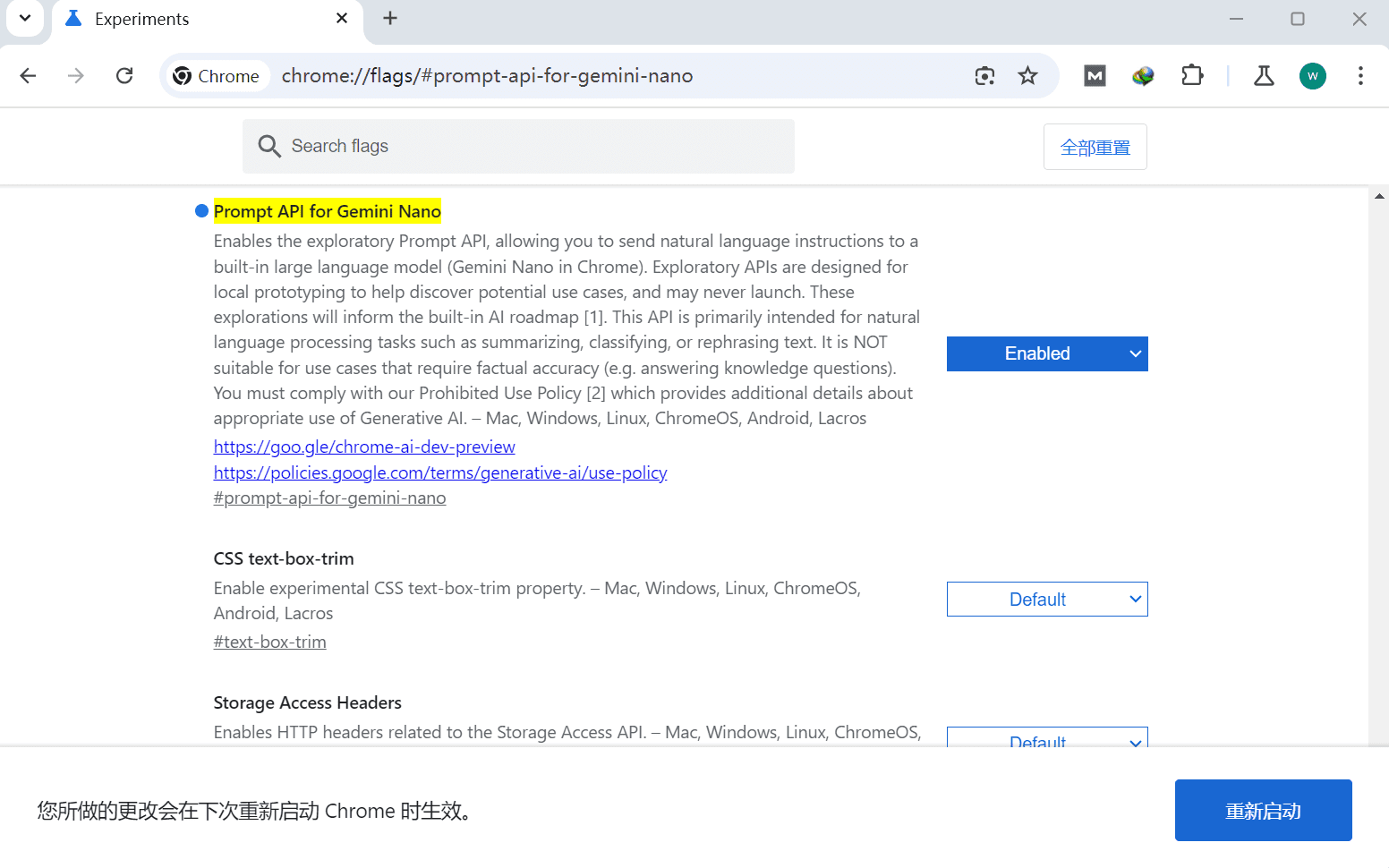The width and height of the screenshot is (1389, 868).
Task: Open Chrome's three-dot menu
Action: tap(1360, 76)
